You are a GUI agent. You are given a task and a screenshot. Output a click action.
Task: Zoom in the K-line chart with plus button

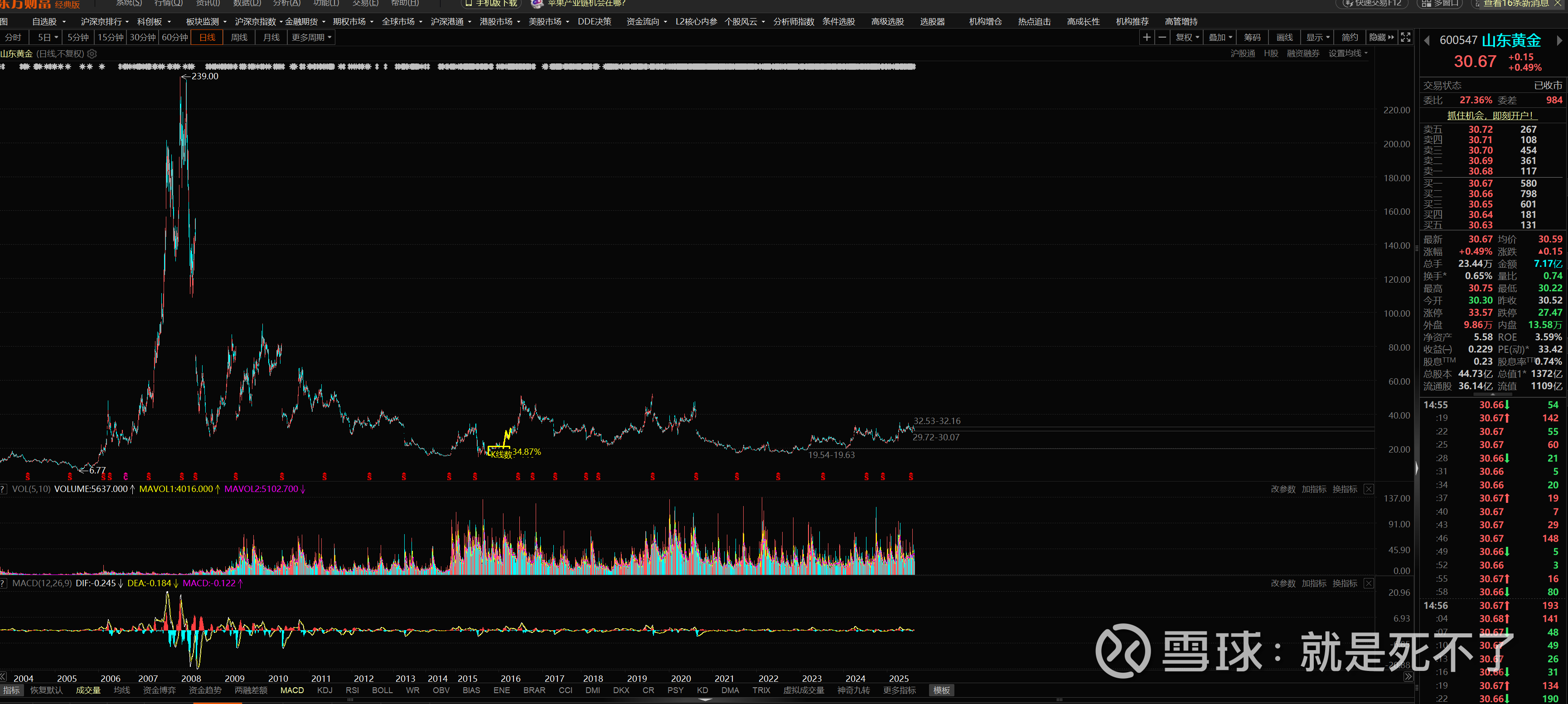coord(1146,38)
